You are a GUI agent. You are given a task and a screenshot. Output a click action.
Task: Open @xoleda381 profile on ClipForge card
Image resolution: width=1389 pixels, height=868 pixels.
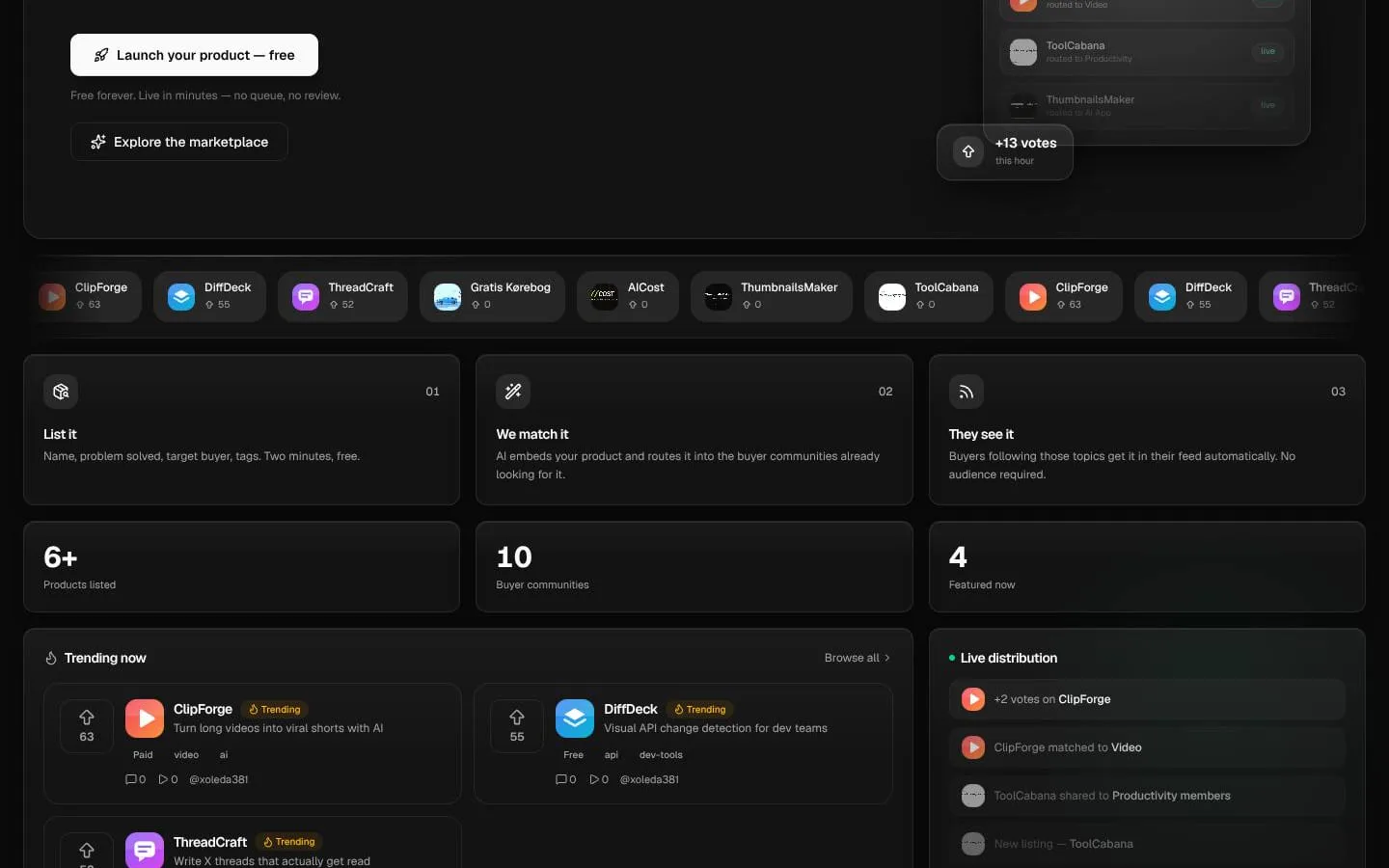coord(219,779)
